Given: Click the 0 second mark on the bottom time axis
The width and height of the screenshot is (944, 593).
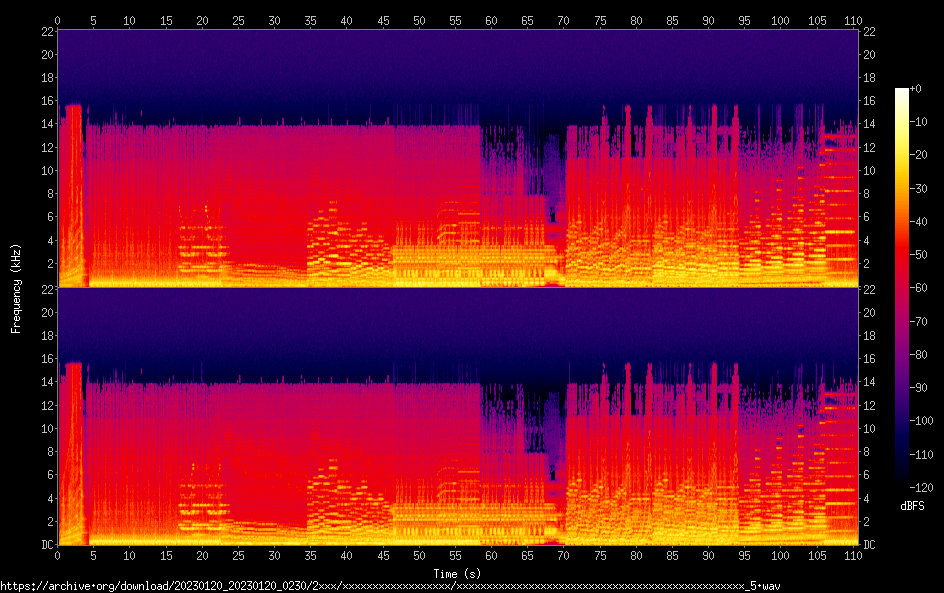Looking at the screenshot, I should pyautogui.click(x=58, y=555).
